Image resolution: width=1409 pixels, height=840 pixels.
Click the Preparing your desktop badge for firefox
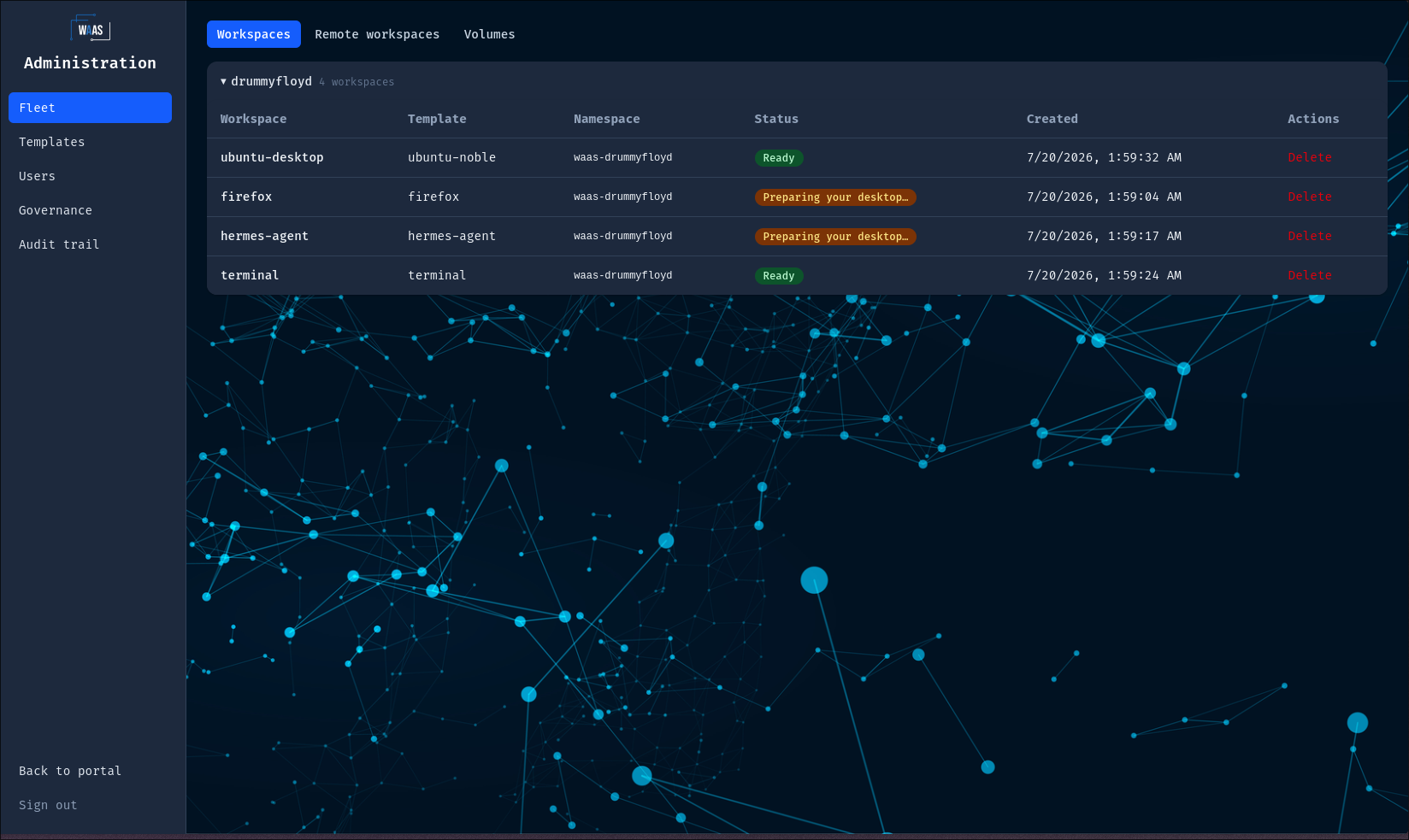tap(835, 197)
